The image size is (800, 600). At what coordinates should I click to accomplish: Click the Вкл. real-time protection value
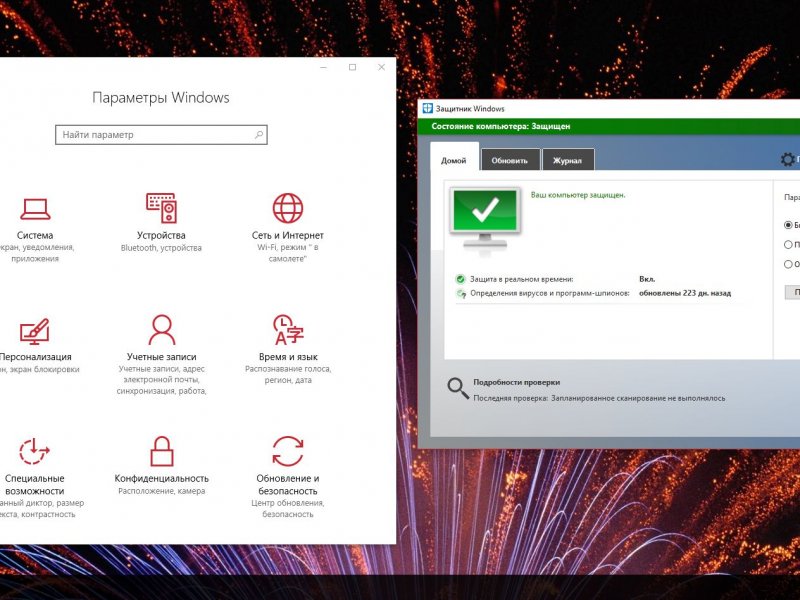tap(647, 279)
